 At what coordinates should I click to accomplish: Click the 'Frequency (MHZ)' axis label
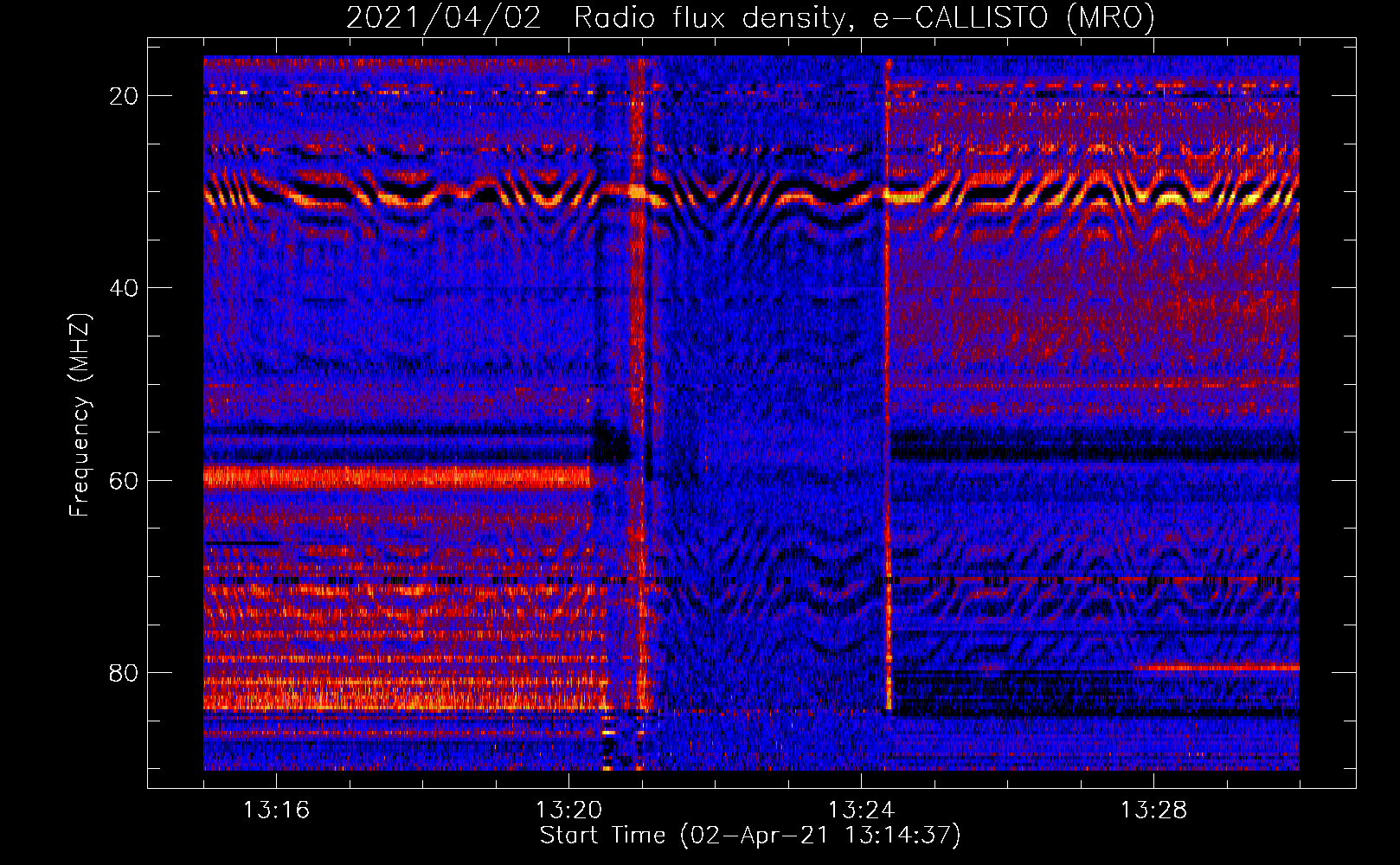[x=80, y=415]
